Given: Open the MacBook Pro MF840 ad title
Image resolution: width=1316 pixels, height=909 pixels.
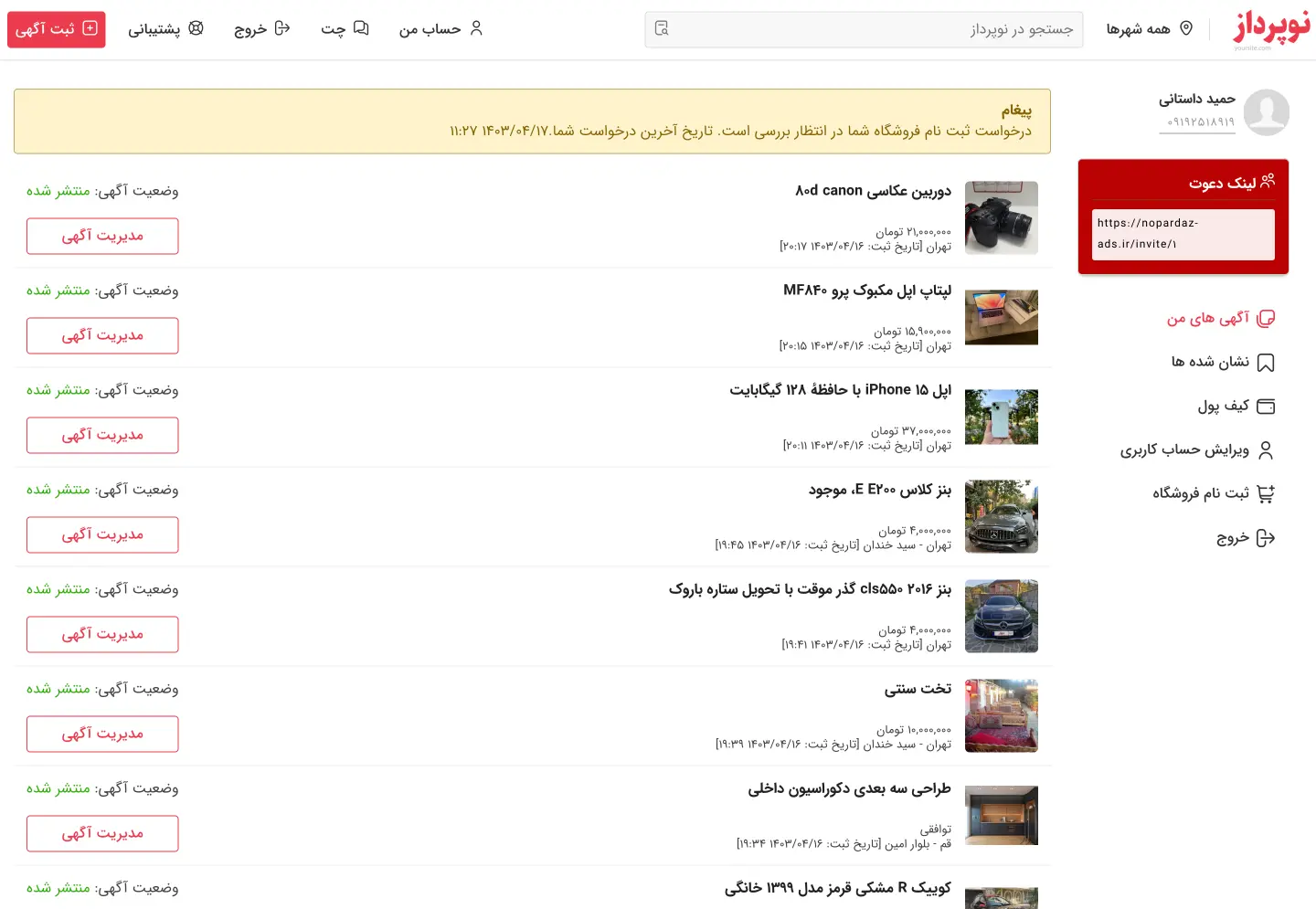Looking at the screenshot, I should pos(866,291).
